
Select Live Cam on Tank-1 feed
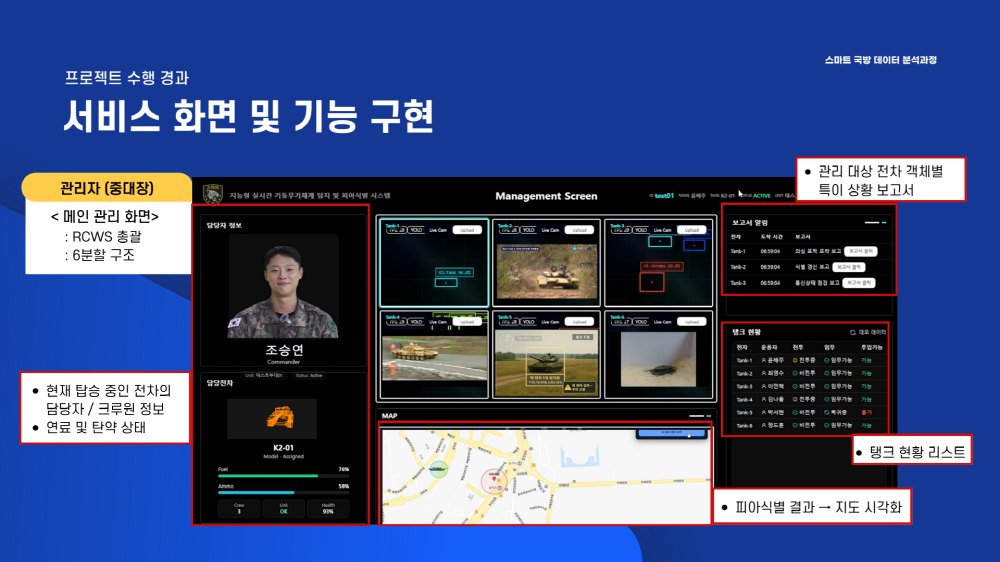point(438,230)
